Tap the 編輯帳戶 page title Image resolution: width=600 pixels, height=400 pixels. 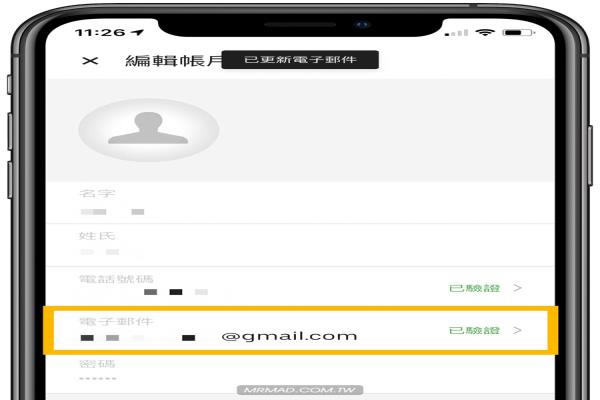point(173,60)
